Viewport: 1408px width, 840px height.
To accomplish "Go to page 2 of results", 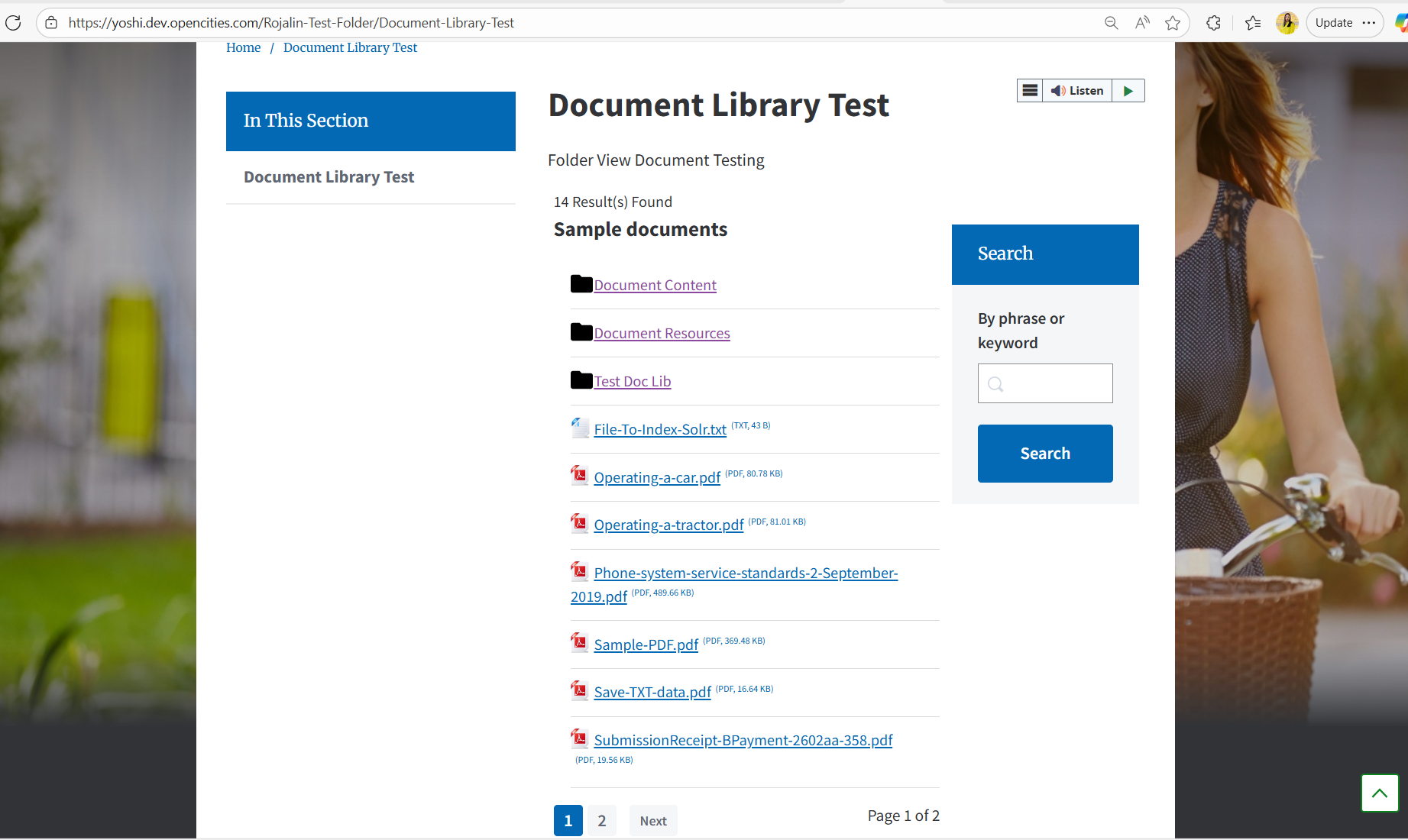I will 601,820.
